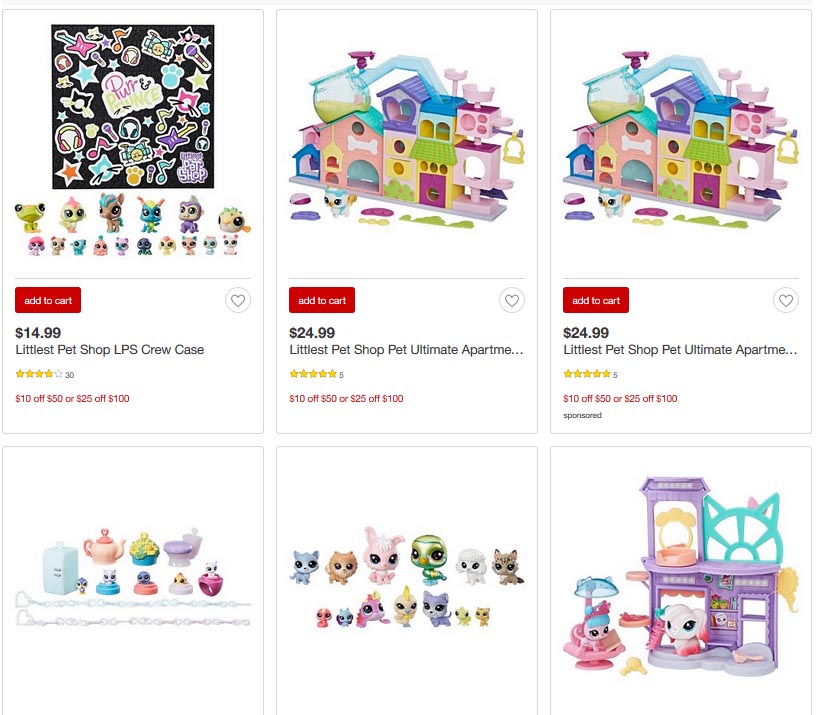Open pet figures collection pack image
The image size is (825, 715).
click(x=407, y=577)
